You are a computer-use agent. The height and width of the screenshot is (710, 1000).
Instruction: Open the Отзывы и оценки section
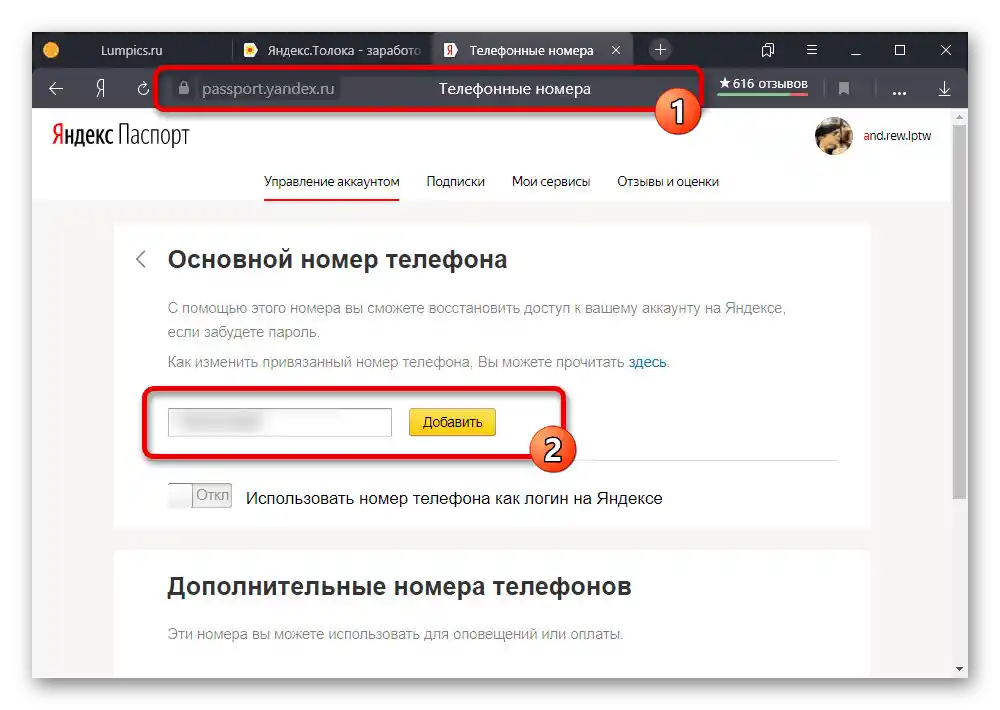(x=668, y=182)
